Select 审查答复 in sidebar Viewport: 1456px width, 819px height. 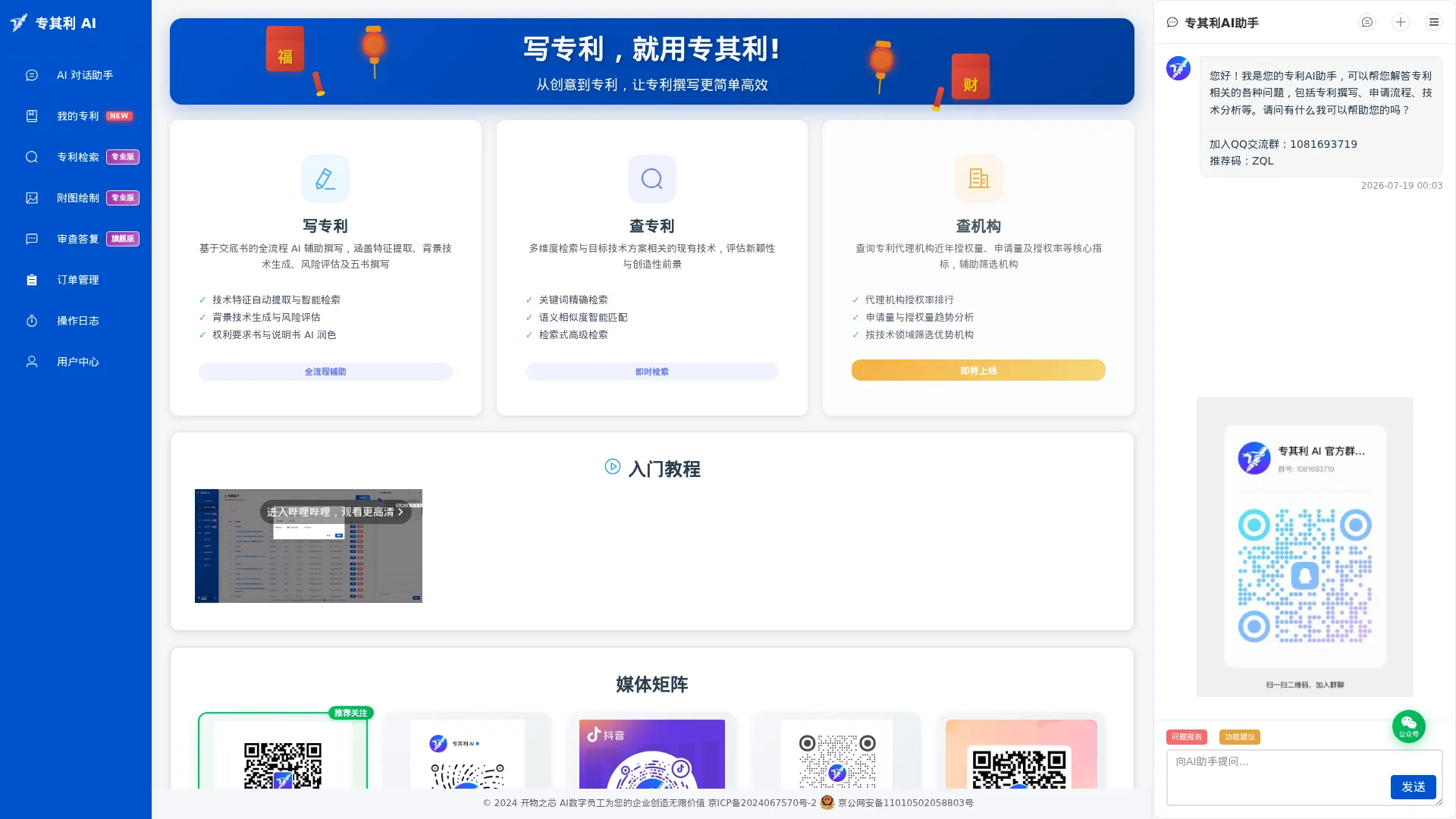pos(76,239)
